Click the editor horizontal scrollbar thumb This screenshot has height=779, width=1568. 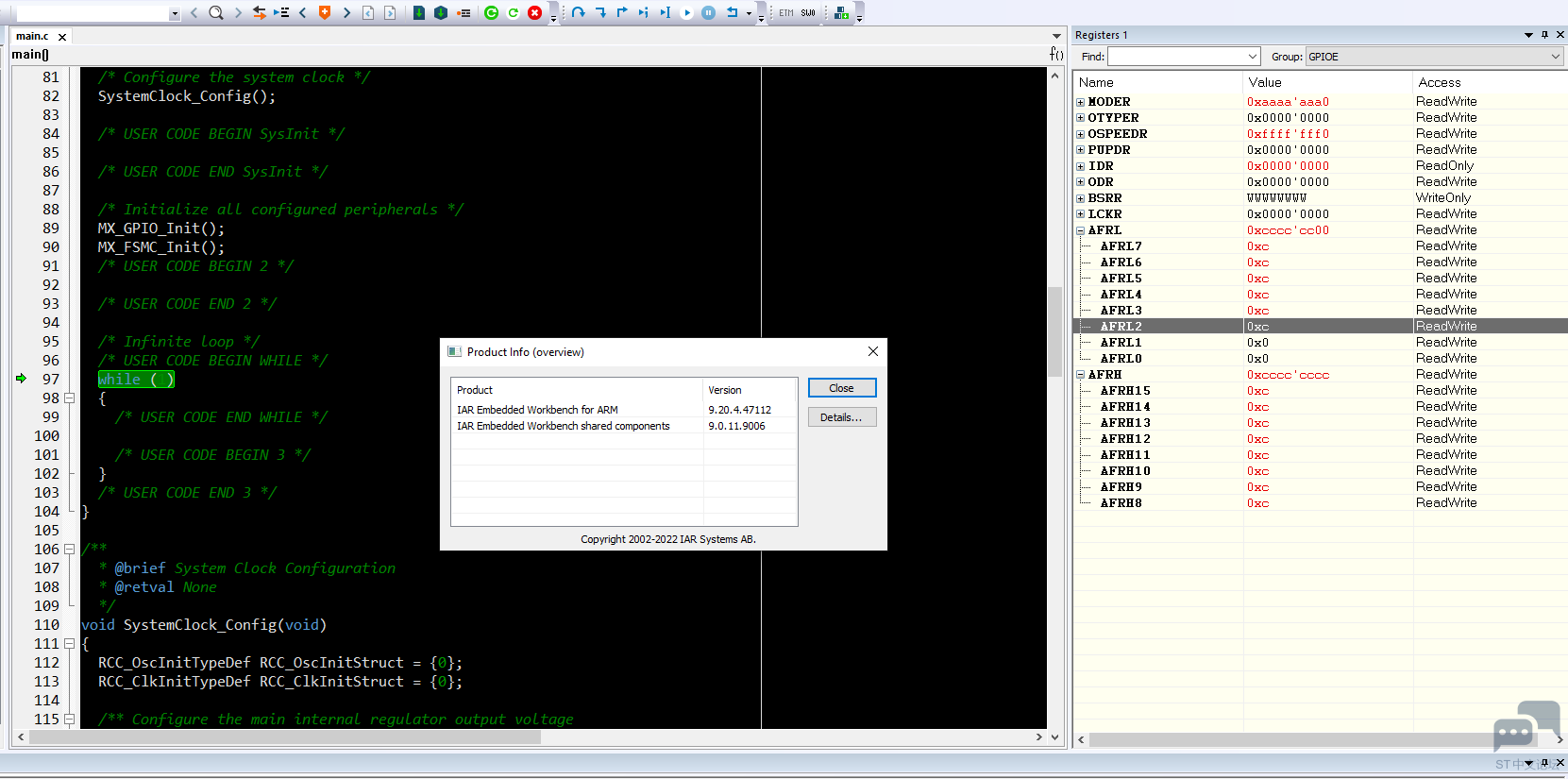pos(285,737)
